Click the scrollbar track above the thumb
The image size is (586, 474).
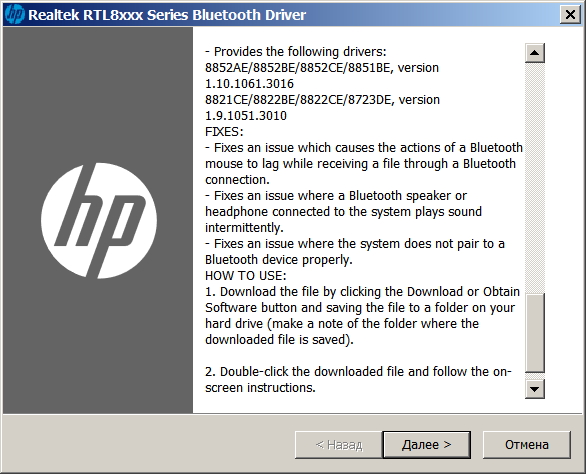(x=534, y=178)
